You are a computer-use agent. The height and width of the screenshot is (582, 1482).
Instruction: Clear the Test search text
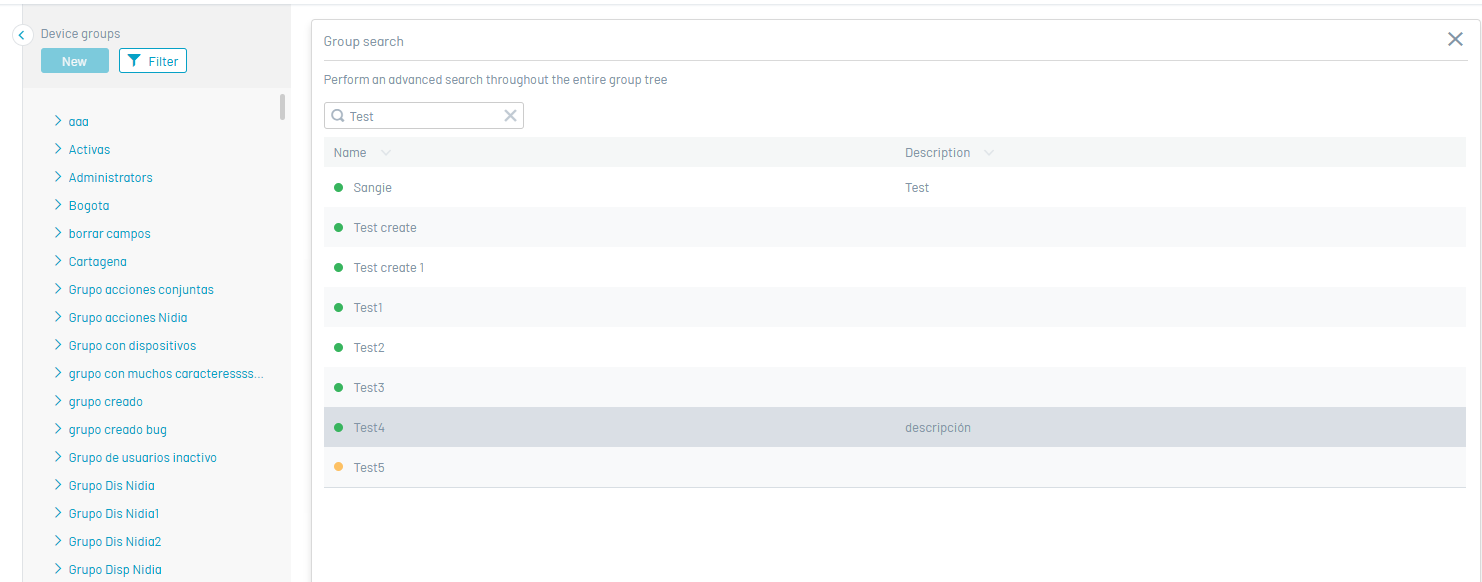[x=510, y=116]
